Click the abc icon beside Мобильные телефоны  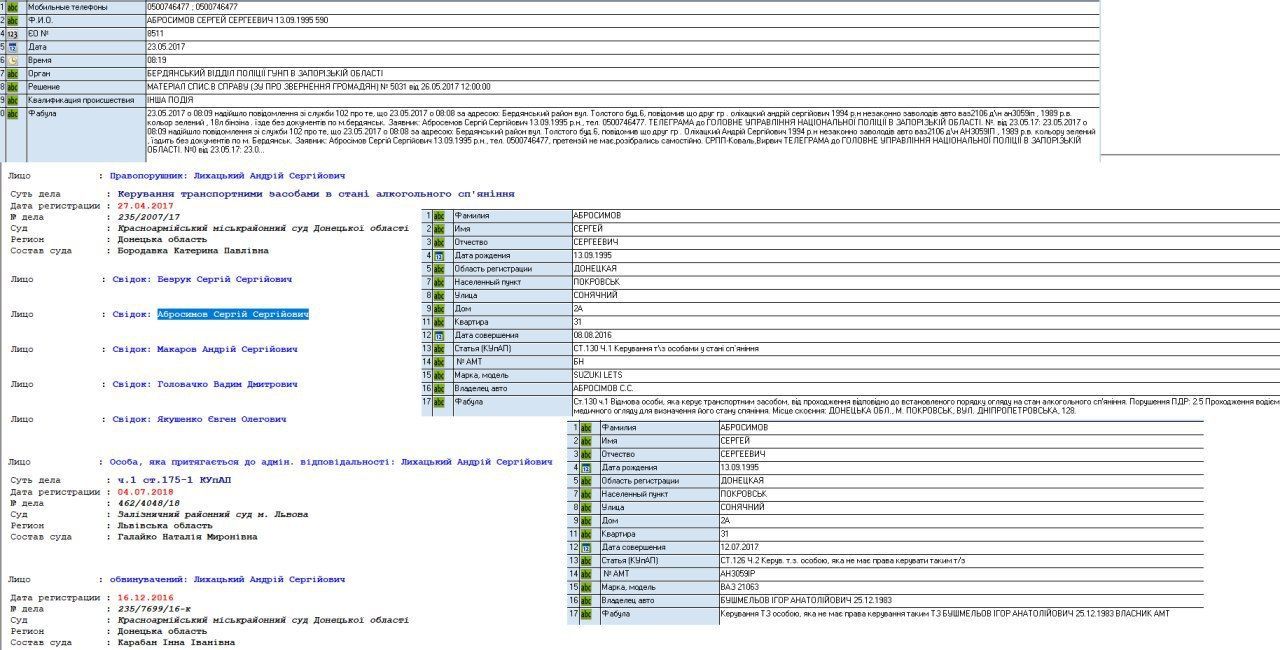point(13,7)
